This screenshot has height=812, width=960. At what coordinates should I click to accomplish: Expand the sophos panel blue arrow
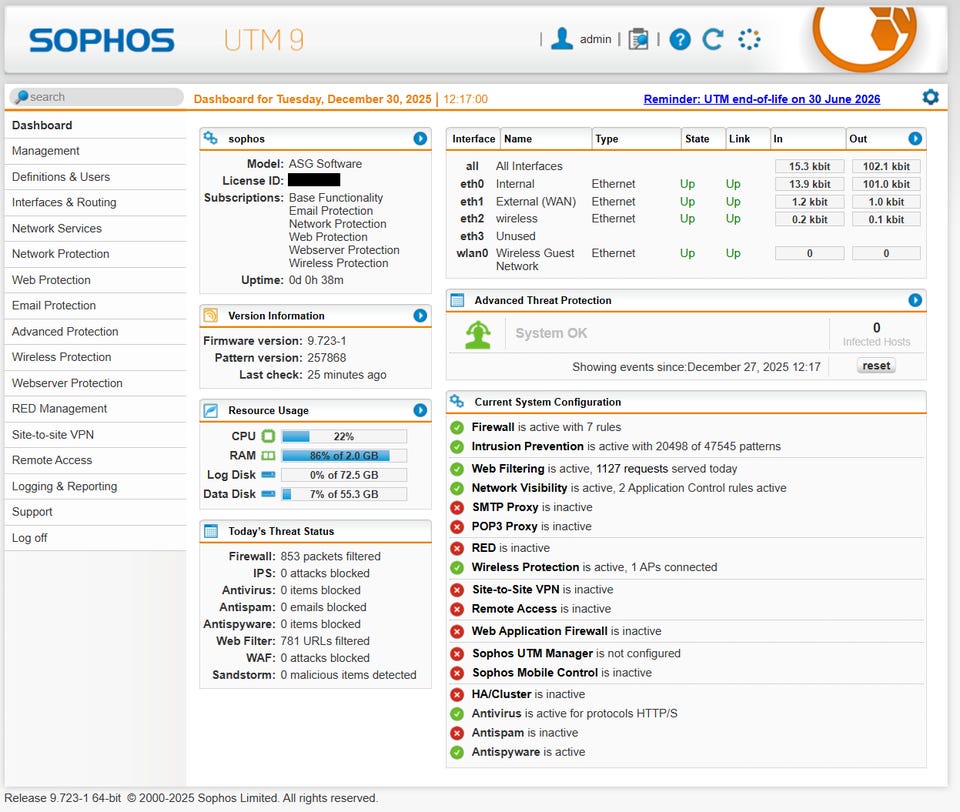click(420, 138)
